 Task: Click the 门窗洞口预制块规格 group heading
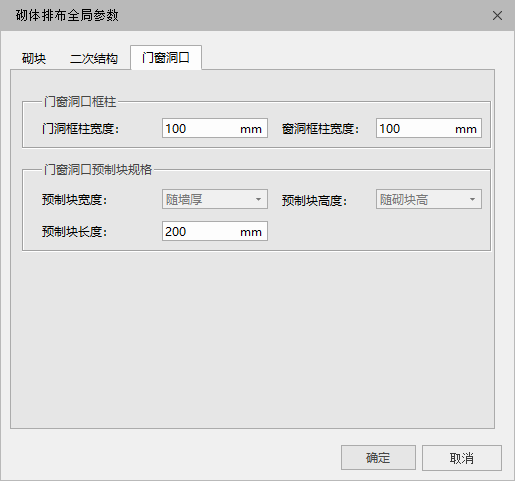[x=98, y=170]
